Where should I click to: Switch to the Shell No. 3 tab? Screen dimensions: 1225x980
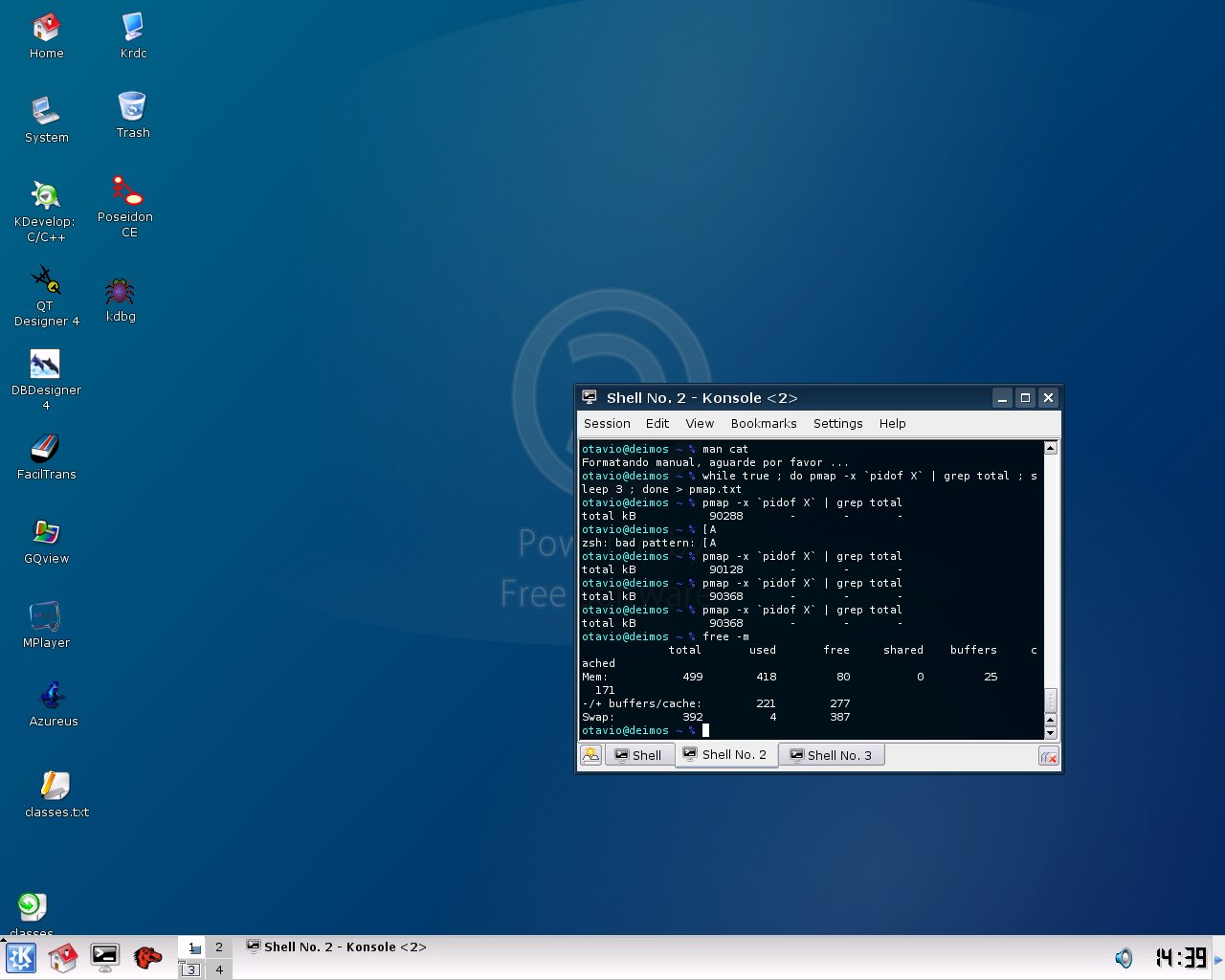[832, 755]
